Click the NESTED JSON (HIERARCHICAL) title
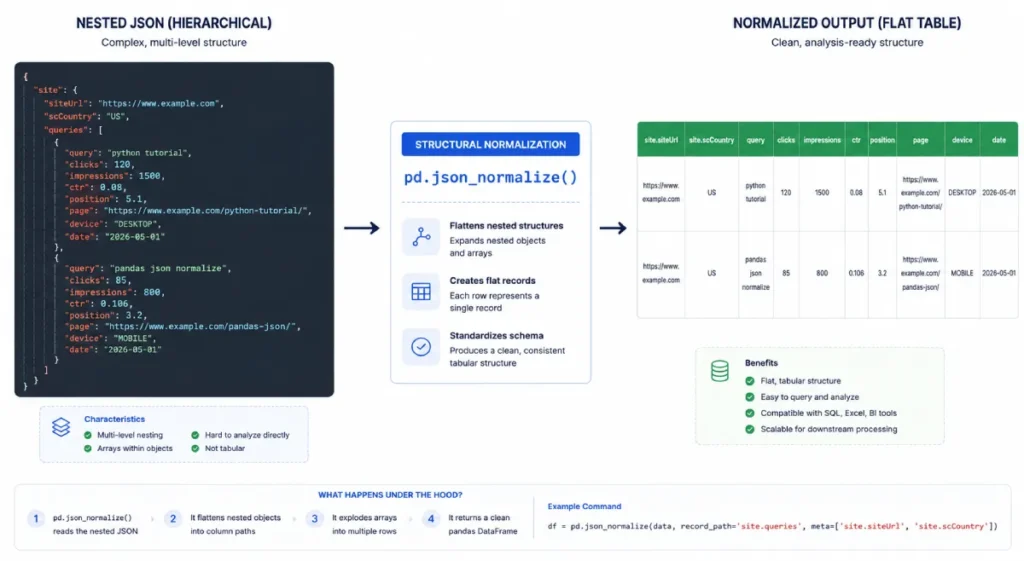Viewport: 1024px width, 561px height. pos(174,23)
